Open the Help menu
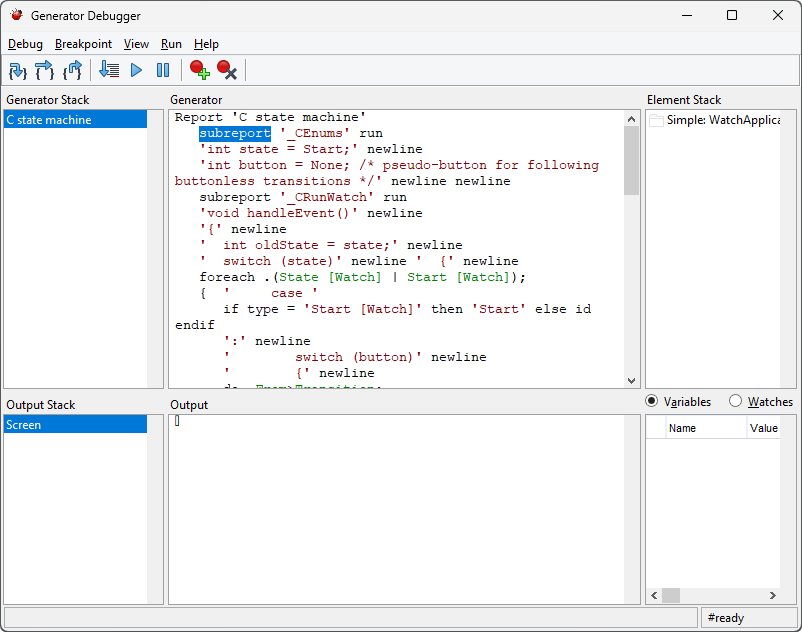The height and width of the screenshot is (632, 802). coord(207,44)
